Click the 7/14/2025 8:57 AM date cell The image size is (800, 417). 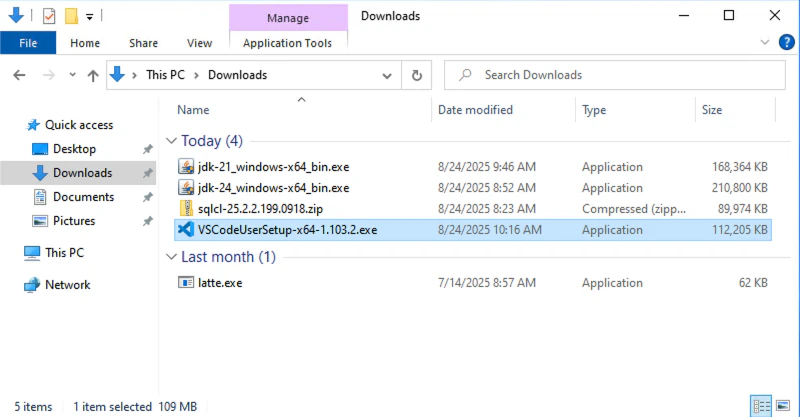(x=487, y=283)
